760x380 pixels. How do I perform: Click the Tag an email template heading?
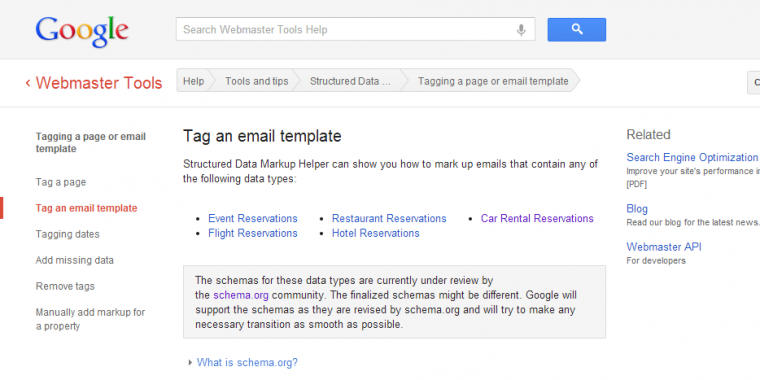pyautogui.click(x=262, y=136)
